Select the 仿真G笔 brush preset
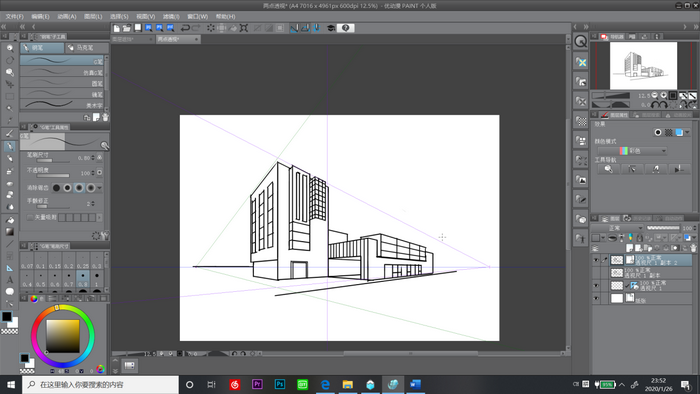The image size is (700, 394). coord(62,72)
